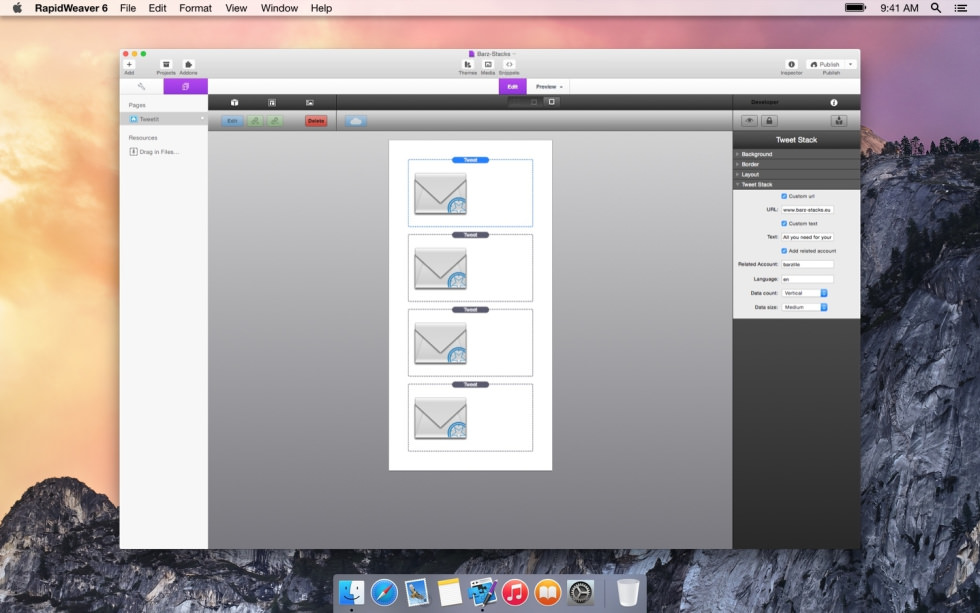This screenshot has height=613, width=980.
Task: Open the Projects toolbar icon
Action: click(166, 64)
